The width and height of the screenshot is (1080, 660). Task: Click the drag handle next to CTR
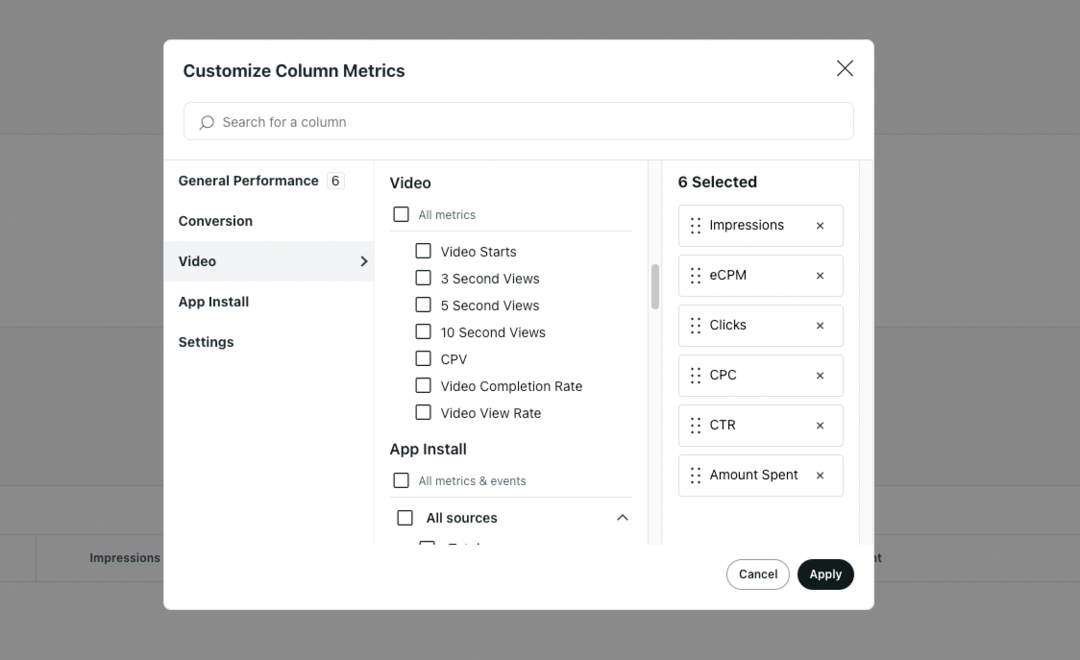[x=695, y=426]
